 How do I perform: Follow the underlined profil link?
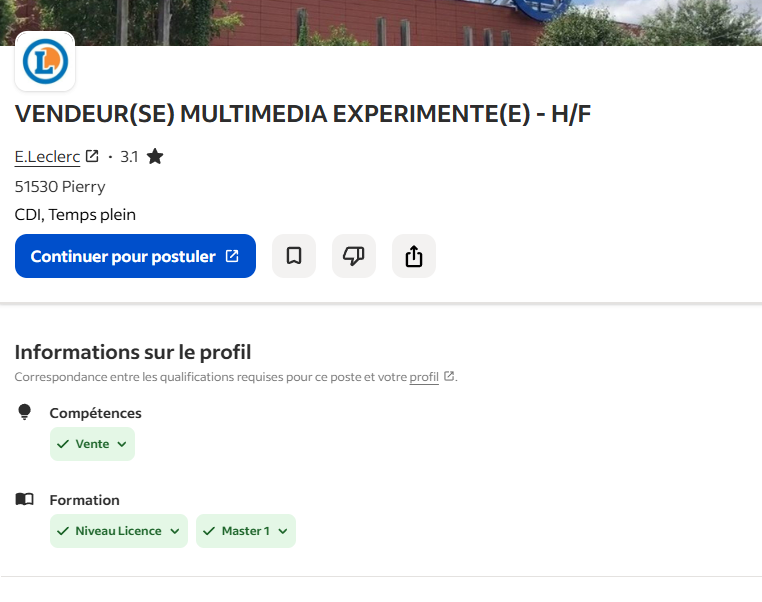click(x=424, y=377)
